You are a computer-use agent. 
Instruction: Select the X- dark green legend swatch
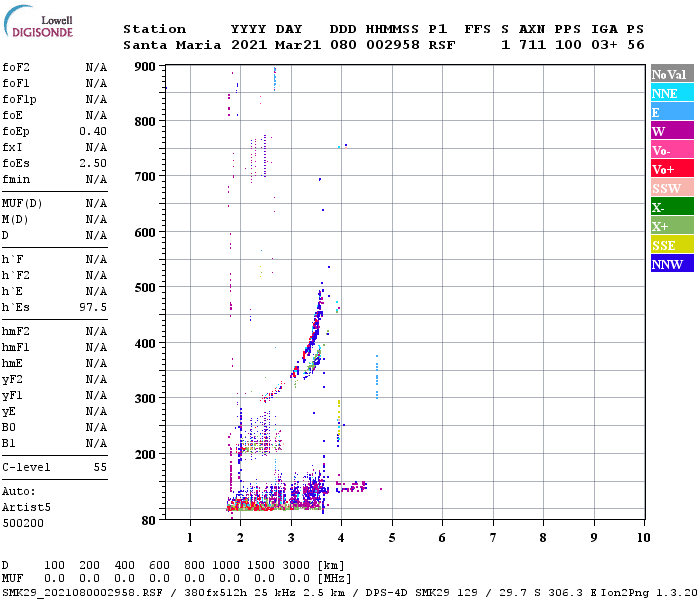pyautogui.click(x=672, y=207)
